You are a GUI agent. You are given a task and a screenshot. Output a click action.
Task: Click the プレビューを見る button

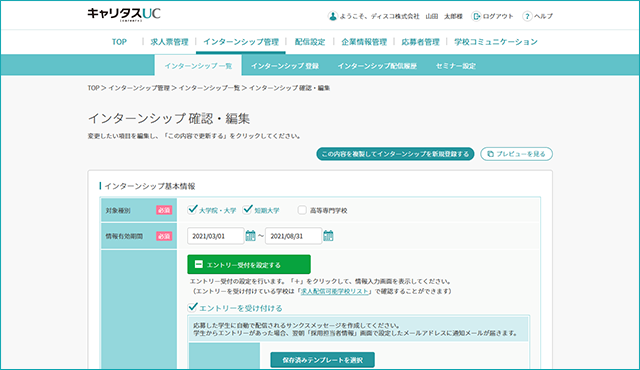tap(516, 154)
